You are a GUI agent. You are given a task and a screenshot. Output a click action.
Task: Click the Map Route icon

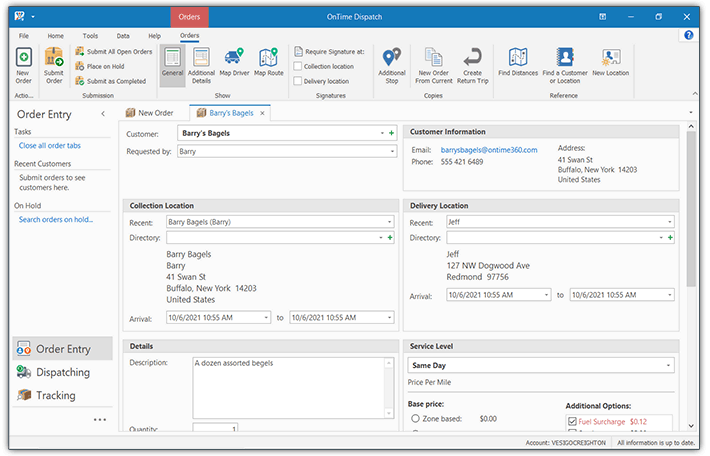point(269,62)
